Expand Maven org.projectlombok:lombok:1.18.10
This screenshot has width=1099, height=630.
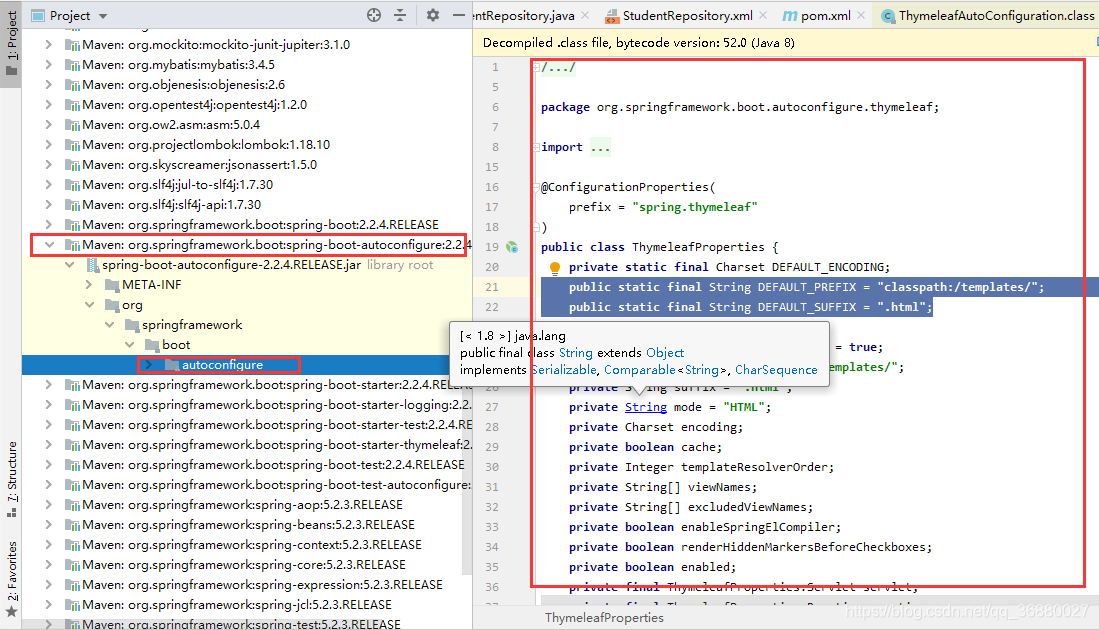(x=48, y=144)
